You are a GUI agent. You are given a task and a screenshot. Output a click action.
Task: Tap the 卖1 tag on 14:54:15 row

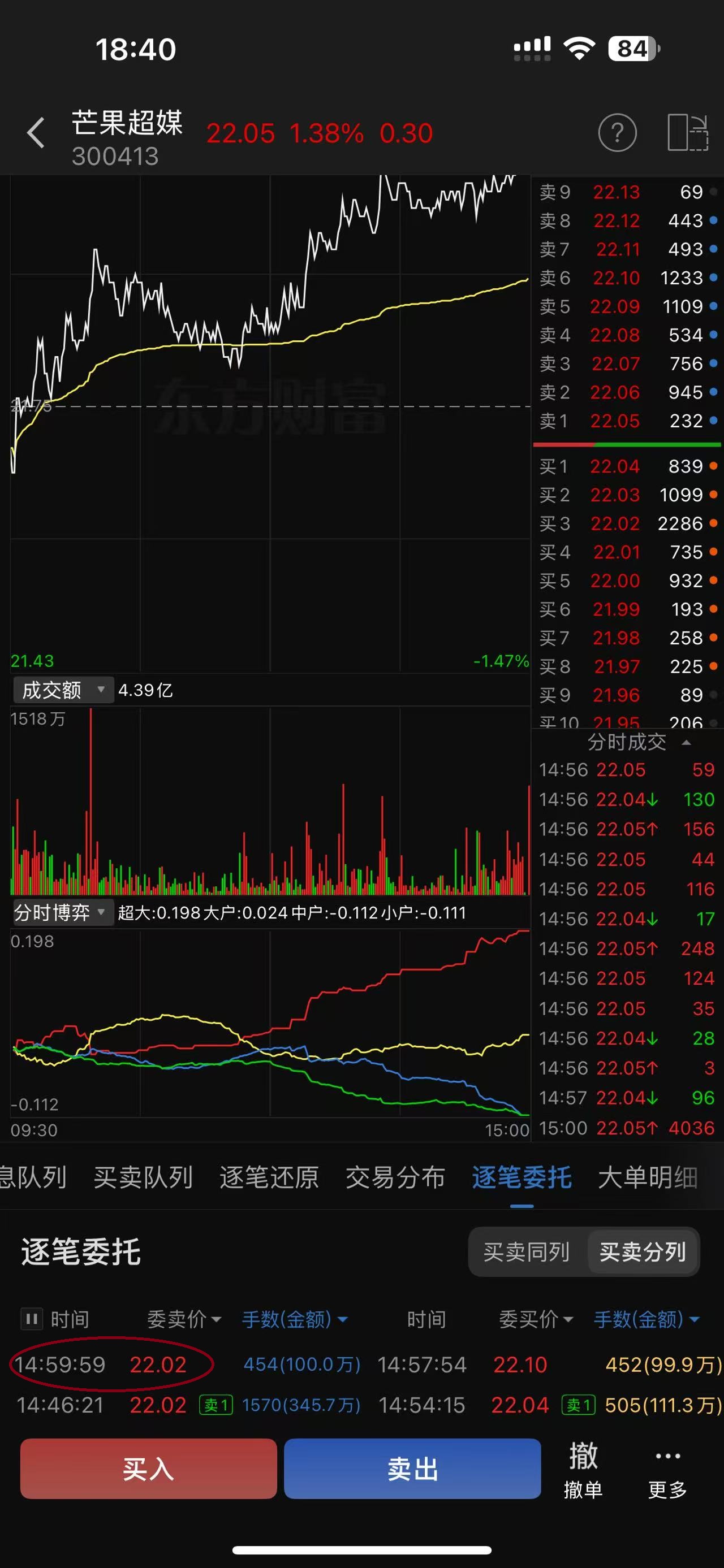(x=579, y=1405)
